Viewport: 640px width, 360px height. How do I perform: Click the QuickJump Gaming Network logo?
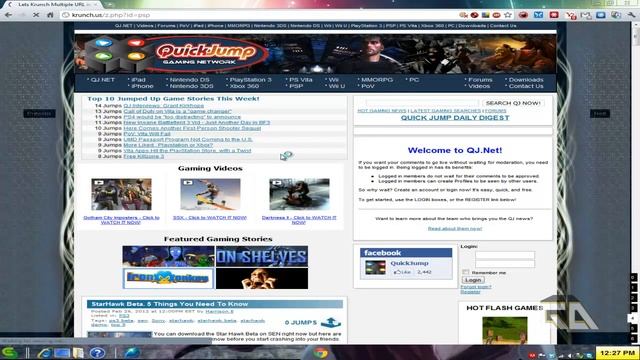point(176,54)
